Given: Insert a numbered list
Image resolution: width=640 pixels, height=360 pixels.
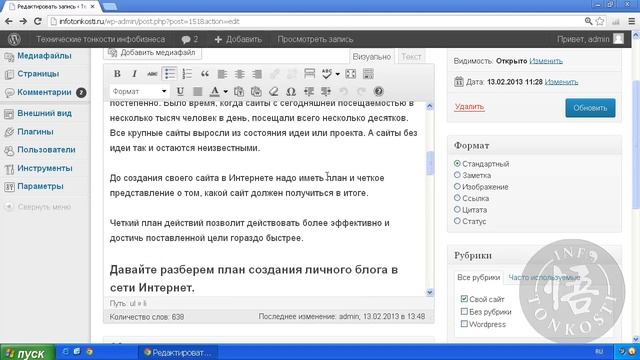Looking at the screenshot, I should coord(187,74).
